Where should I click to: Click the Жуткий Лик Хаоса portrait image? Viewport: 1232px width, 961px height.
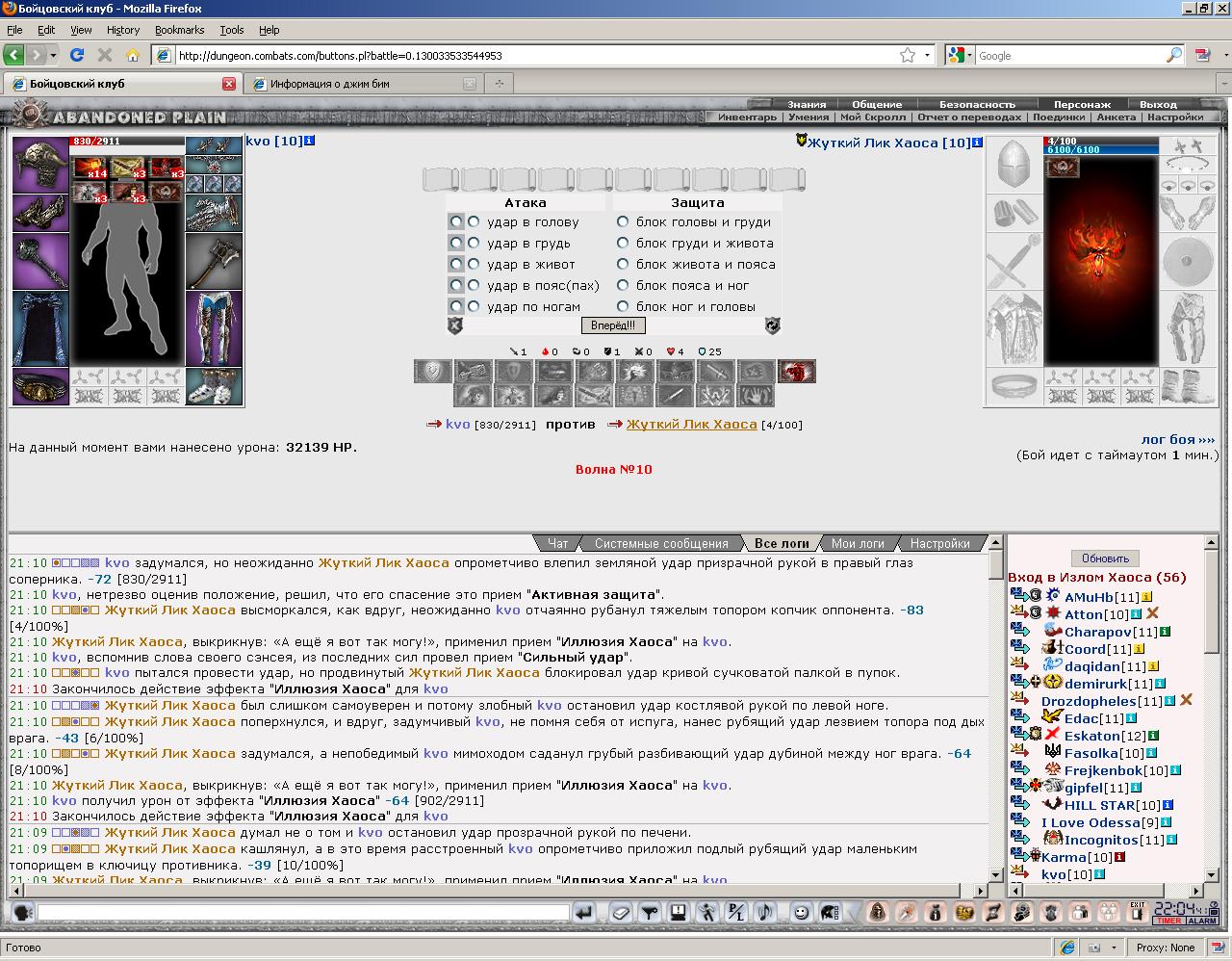pyautogui.click(x=1100, y=260)
